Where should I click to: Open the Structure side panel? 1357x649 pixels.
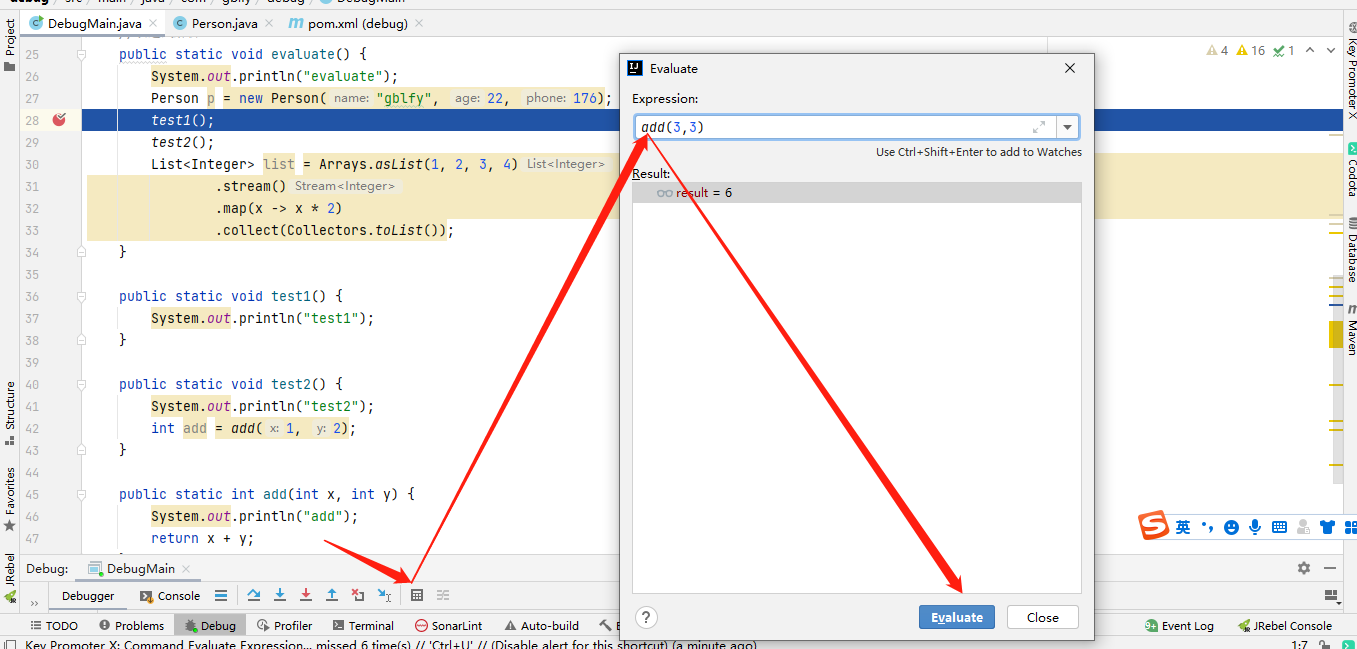(10, 412)
